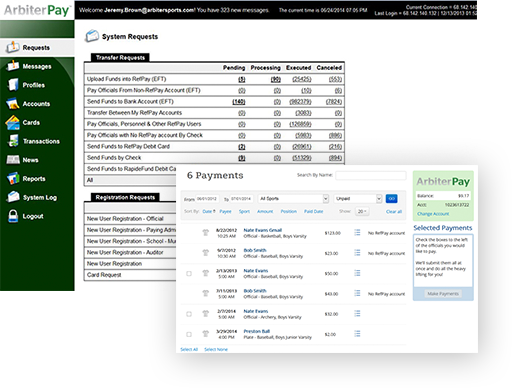Screen dimensions: 512x388
Task: Sort payments by Sport
Action: click(244, 211)
